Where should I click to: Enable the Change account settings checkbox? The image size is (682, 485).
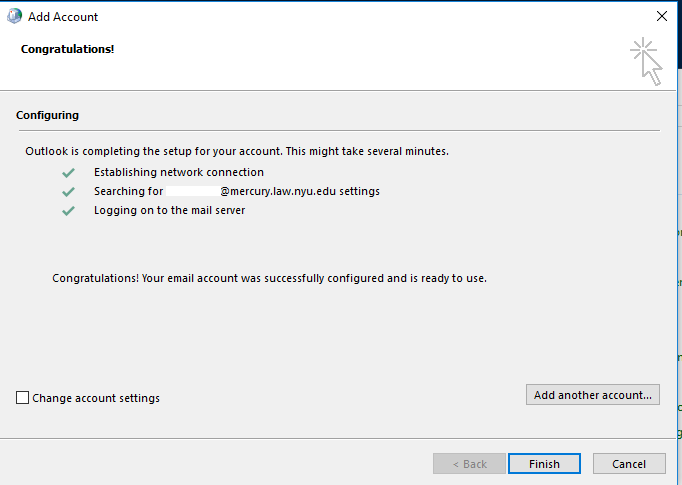[23, 398]
